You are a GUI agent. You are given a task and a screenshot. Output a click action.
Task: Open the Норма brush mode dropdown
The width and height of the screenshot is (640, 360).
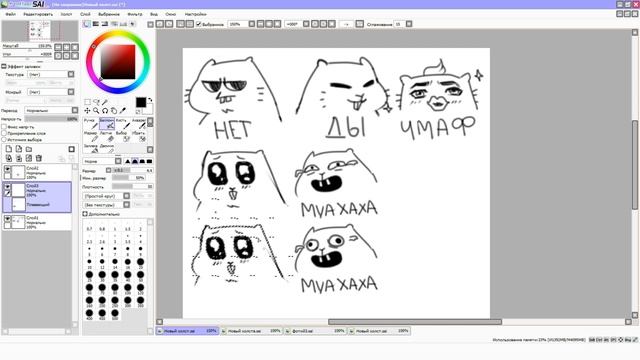click(118, 161)
